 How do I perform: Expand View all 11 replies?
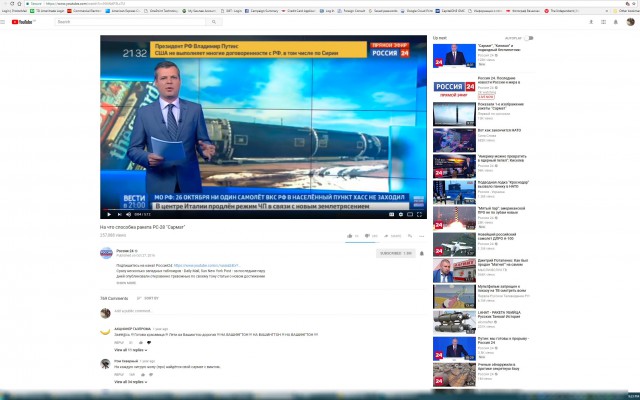point(131,350)
